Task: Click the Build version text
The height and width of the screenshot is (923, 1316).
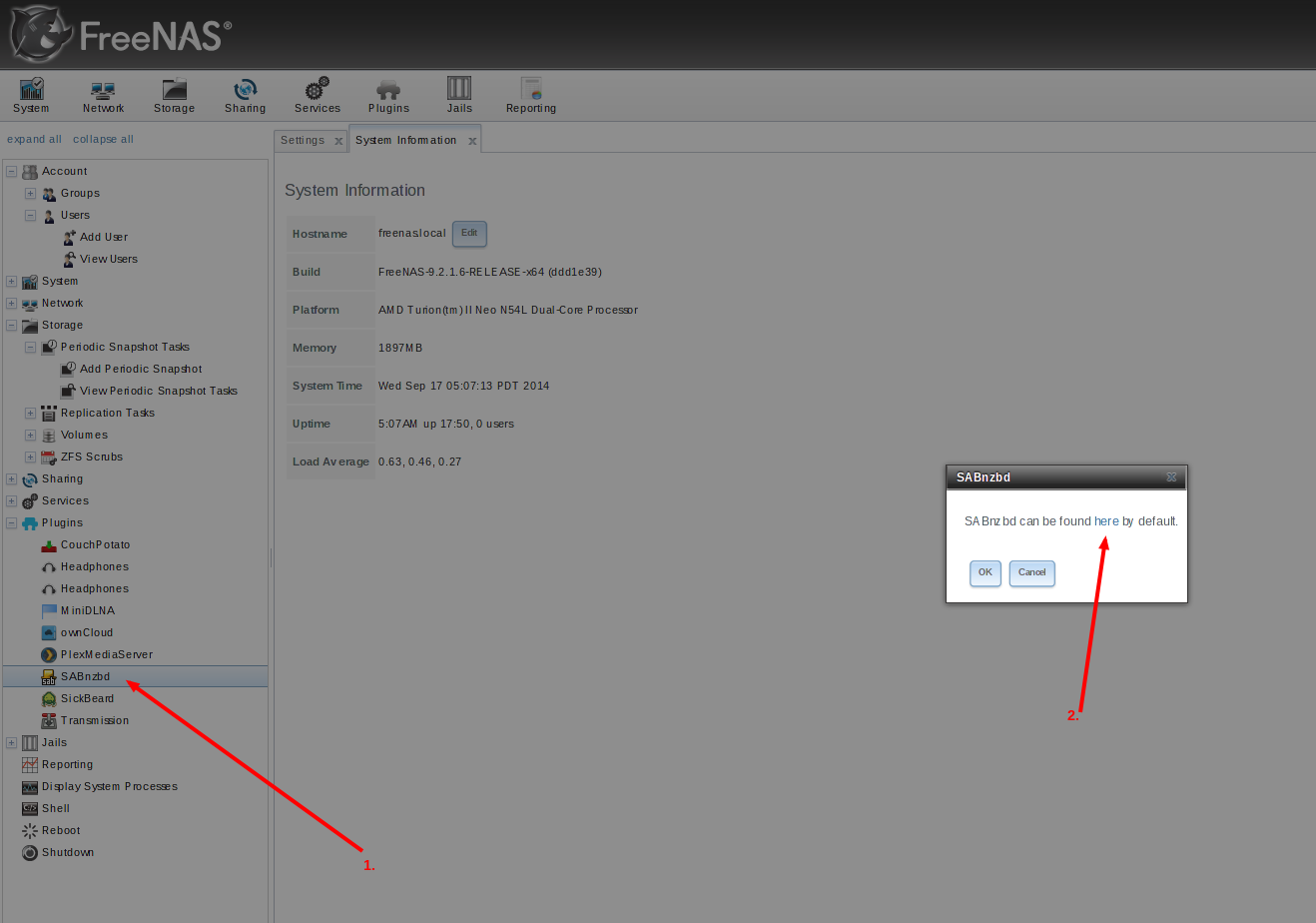Action: (x=489, y=272)
